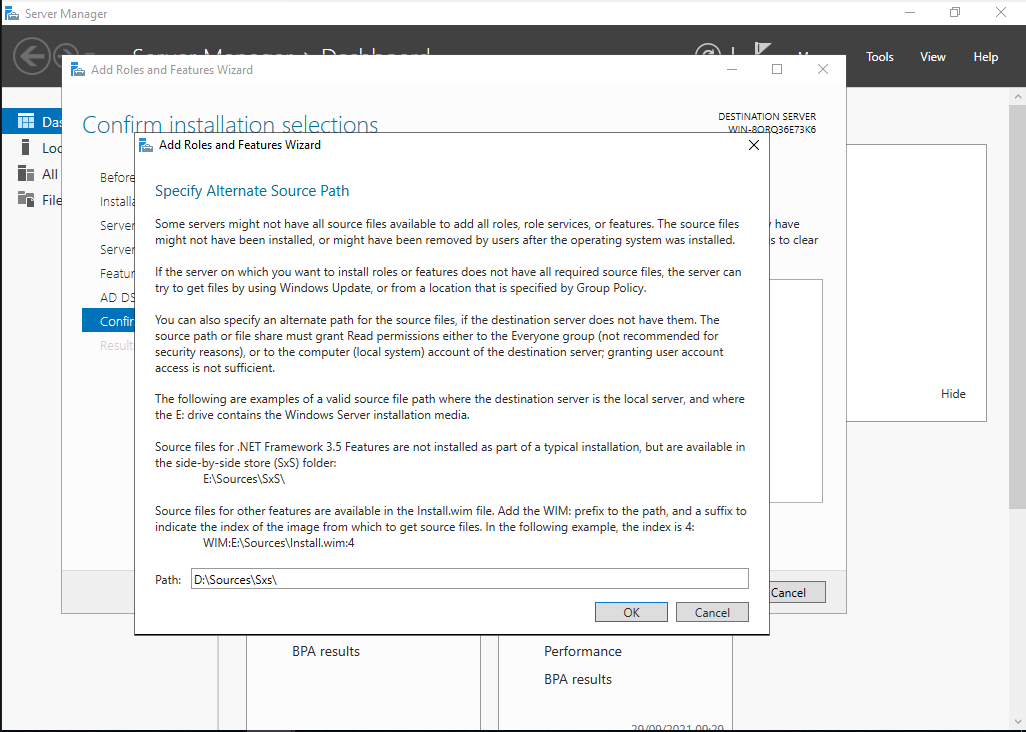
Task: Open Performance in the right tile
Action: click(582, 652)
